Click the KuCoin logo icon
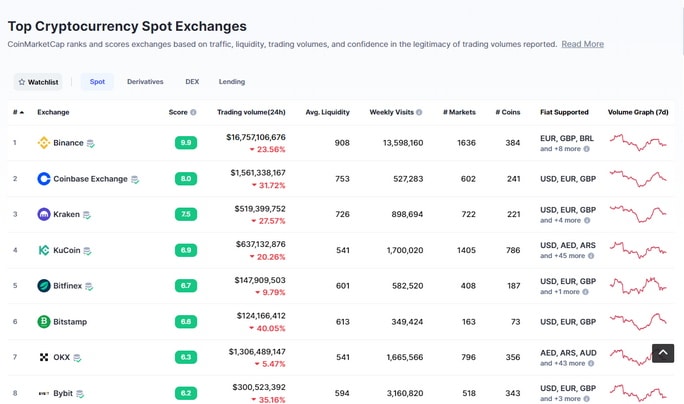The height and width of the screenshot is (404, 684). point(44,250)
